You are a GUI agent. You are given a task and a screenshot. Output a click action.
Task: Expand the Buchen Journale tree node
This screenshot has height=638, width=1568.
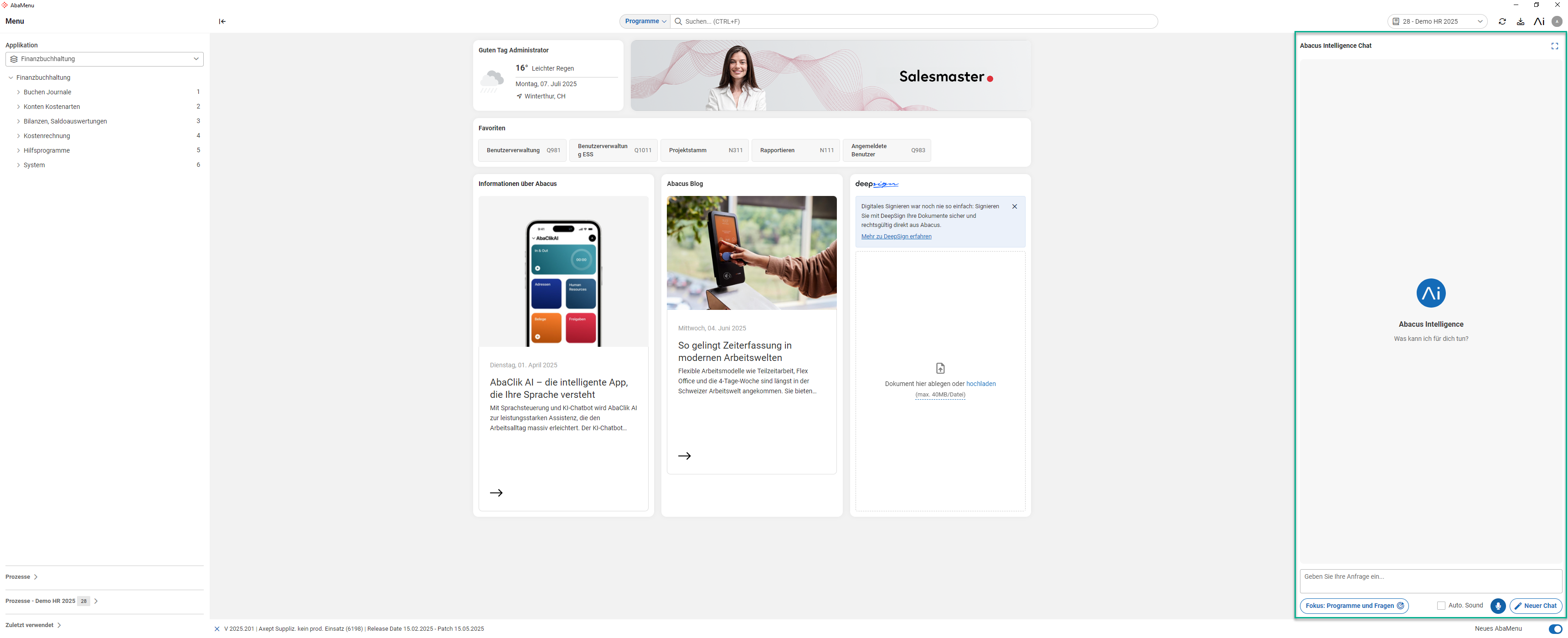(18, 92)
